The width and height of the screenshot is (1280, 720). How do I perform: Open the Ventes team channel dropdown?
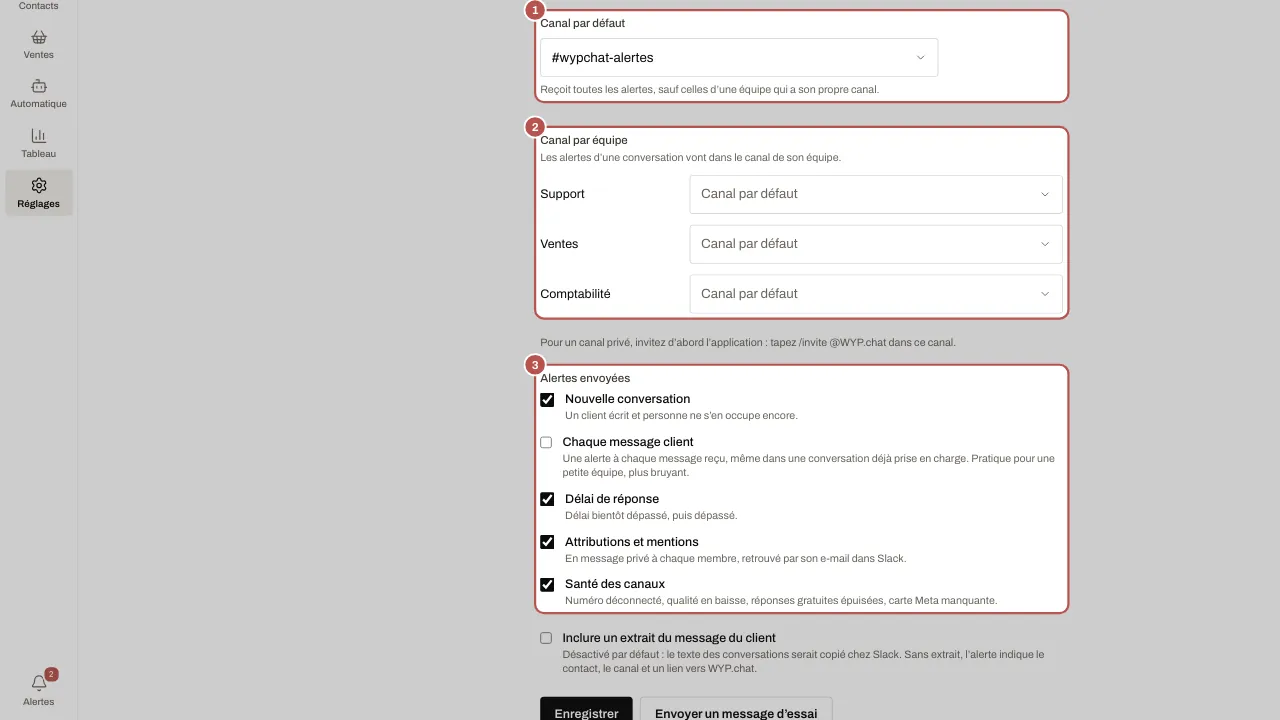click(x=876, y=244)
